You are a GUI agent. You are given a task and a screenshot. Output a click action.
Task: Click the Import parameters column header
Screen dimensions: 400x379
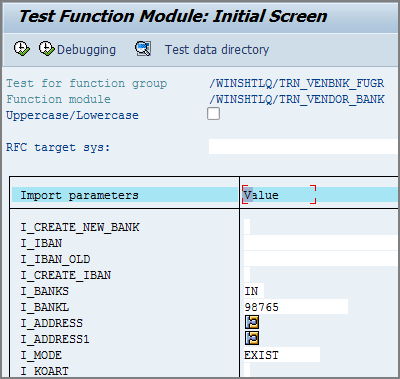[x=80, y=195]
